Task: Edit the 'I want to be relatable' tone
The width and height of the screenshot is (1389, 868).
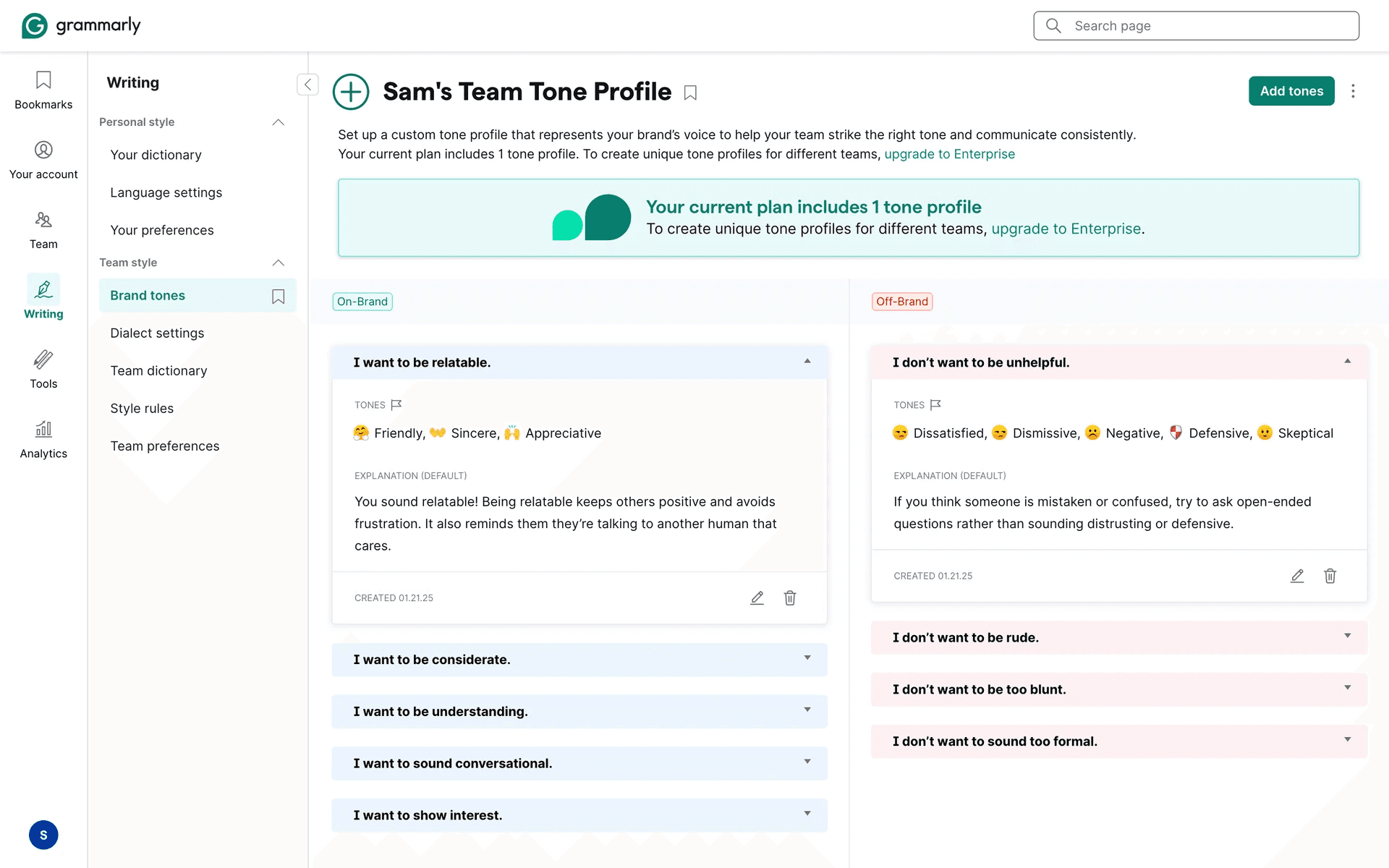Action: pos(757,598)
